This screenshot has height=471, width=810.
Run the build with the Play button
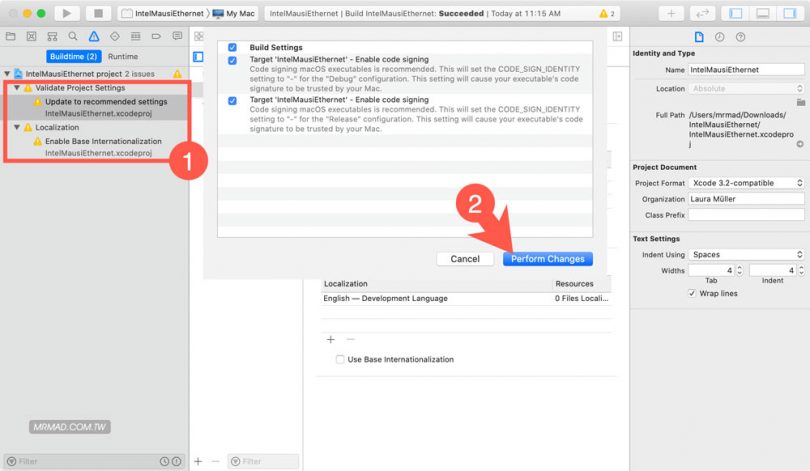tap(67, 13)
